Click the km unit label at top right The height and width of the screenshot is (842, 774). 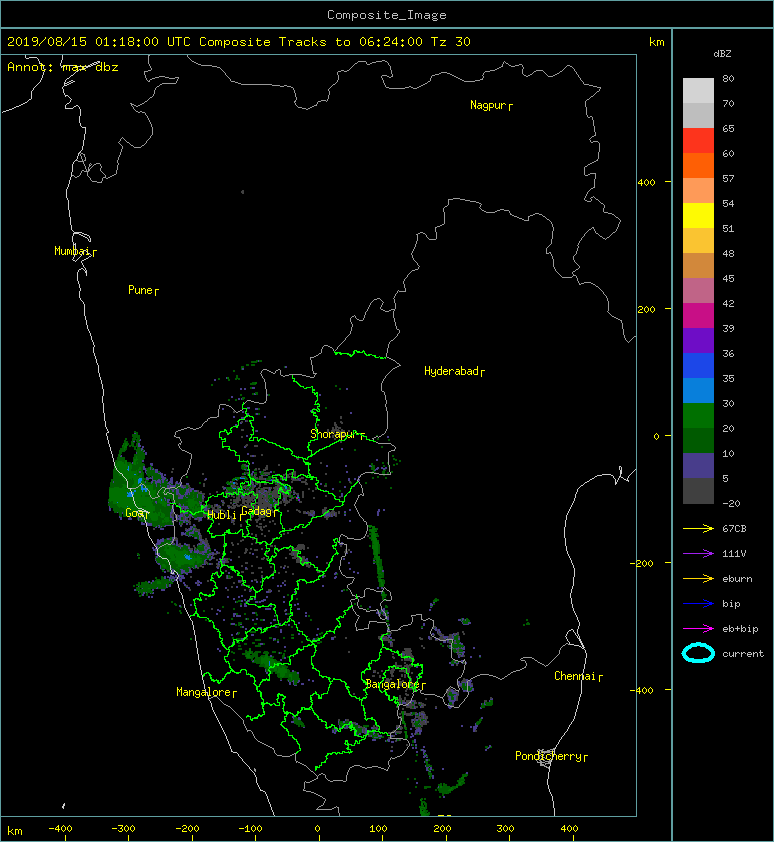[x=656, y=42]
